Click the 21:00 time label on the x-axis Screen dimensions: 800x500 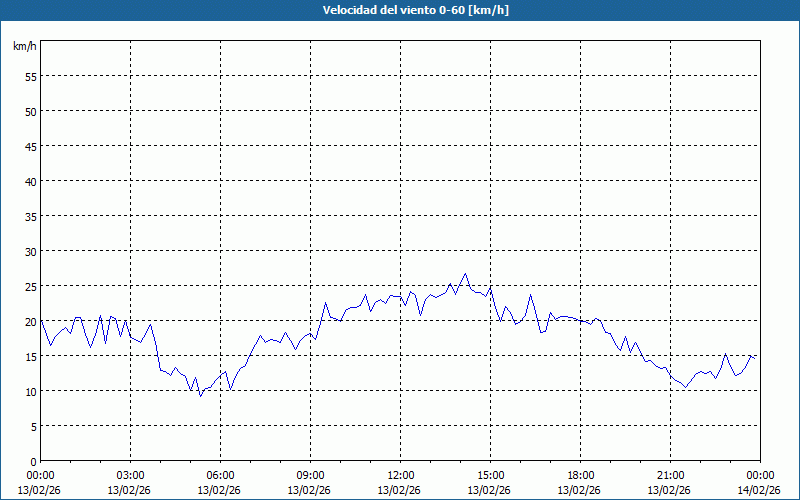[x=670, y=475]
